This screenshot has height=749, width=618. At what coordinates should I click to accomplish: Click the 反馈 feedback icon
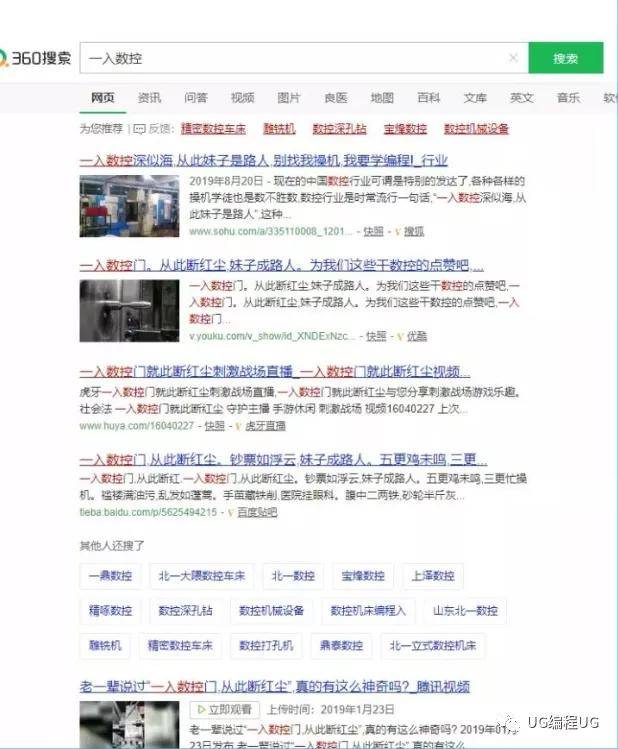[x=139, y=129]
